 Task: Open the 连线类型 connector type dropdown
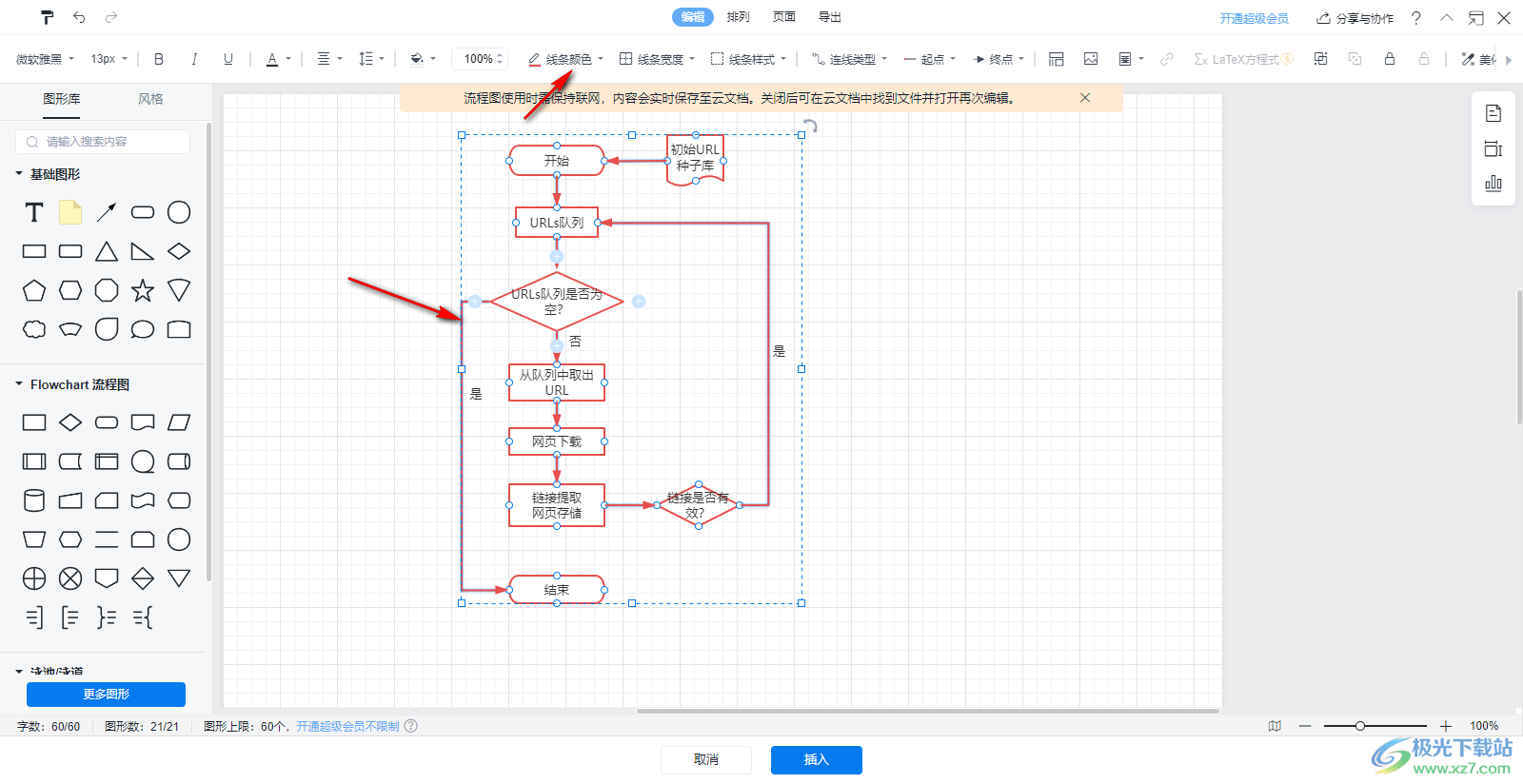tap(849, 59)
